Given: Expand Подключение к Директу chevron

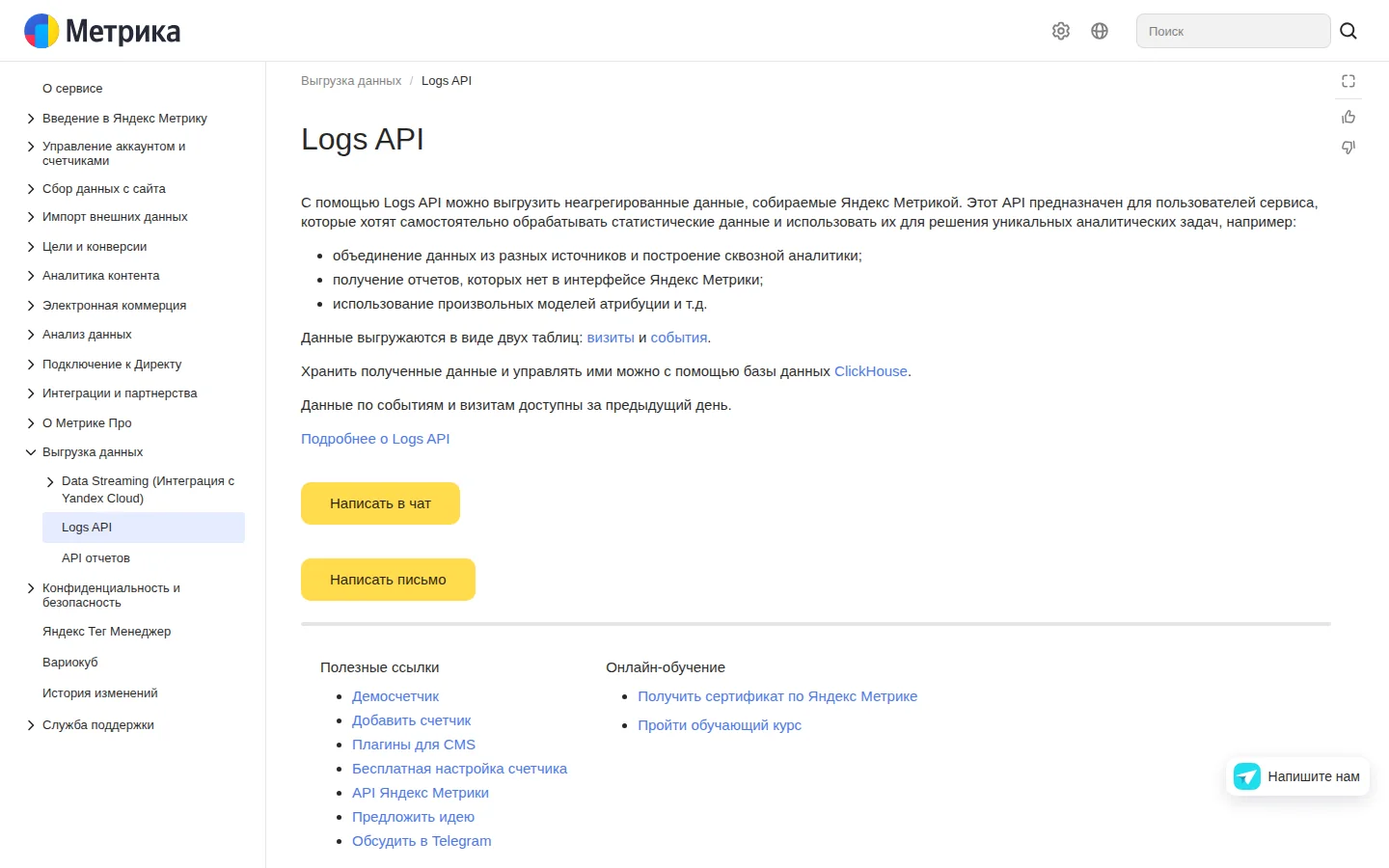Looking at the screenshot, I should point(31,365).
